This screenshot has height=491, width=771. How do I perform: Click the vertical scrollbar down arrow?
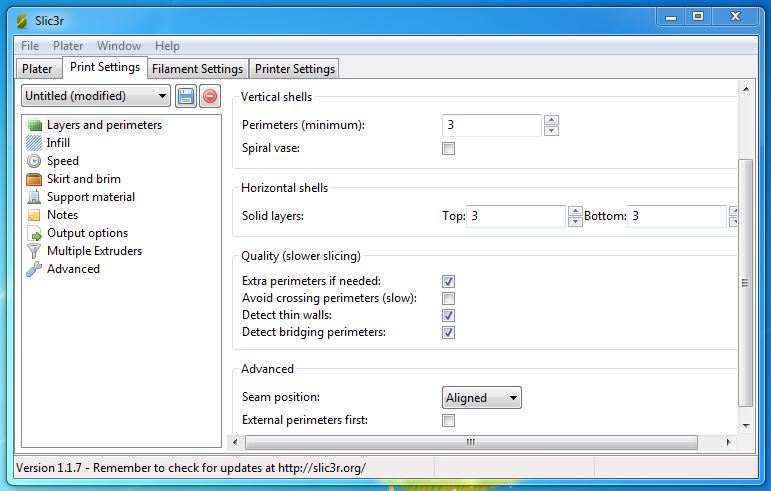click(x=746, y=426)
